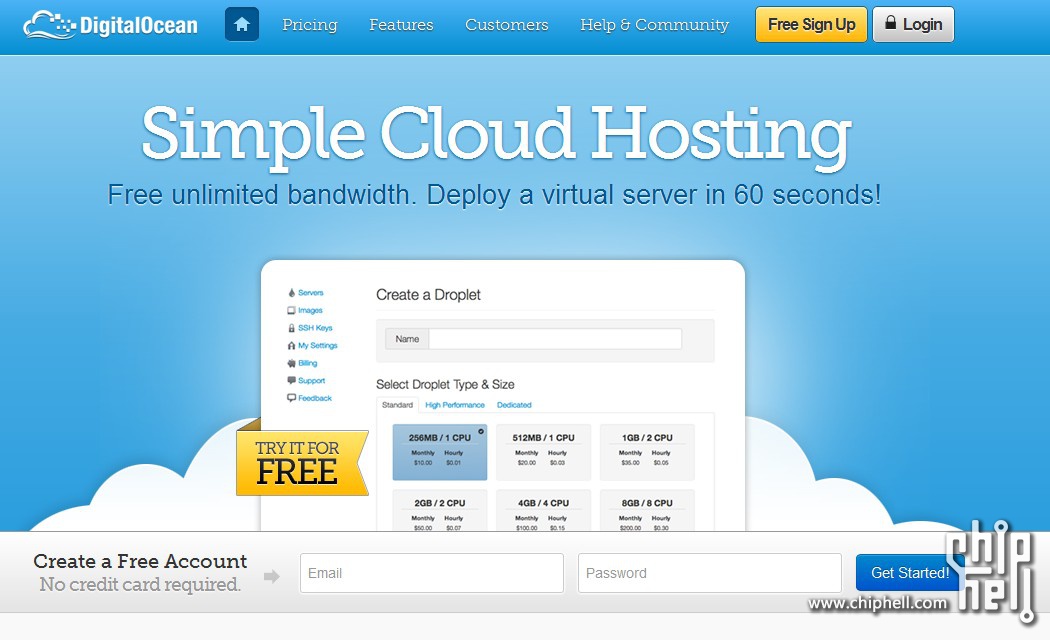Screen dimensions: 1050x640
Task: Switch to the High Performance tab
Action: [455, 405]
